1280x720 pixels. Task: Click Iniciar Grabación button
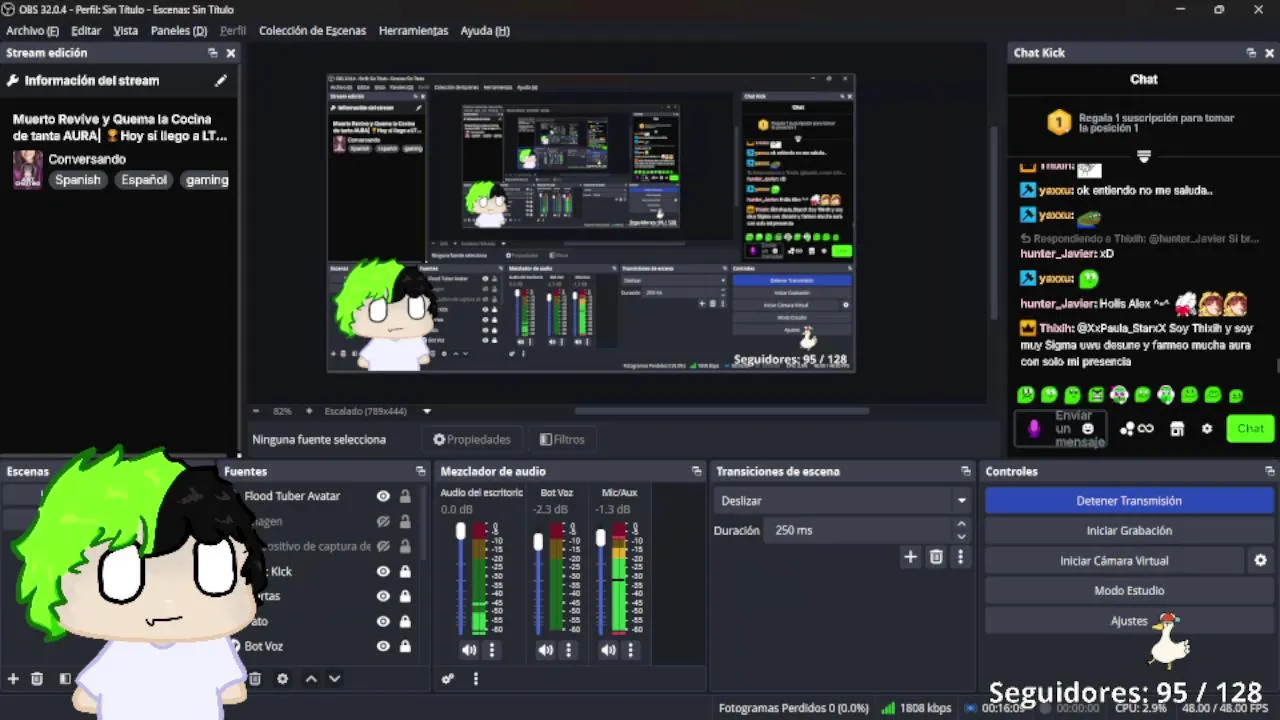(x=1129, y=531)
